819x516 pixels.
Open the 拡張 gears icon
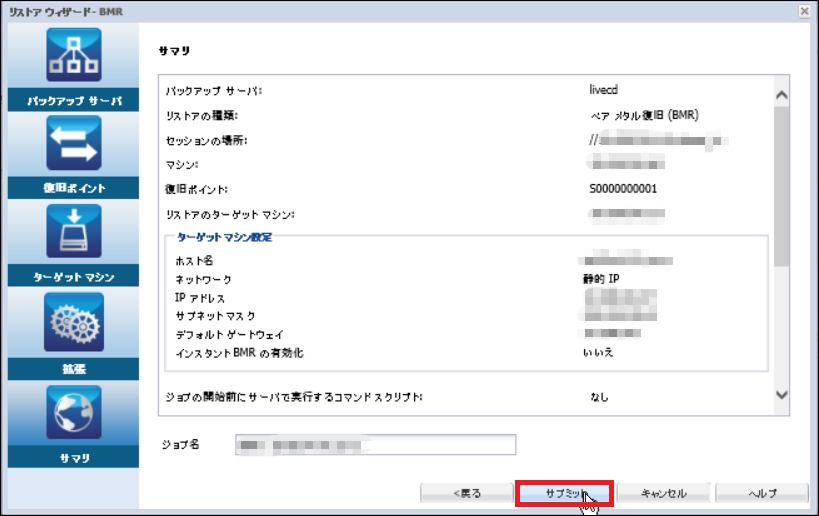tap(74, 322)
